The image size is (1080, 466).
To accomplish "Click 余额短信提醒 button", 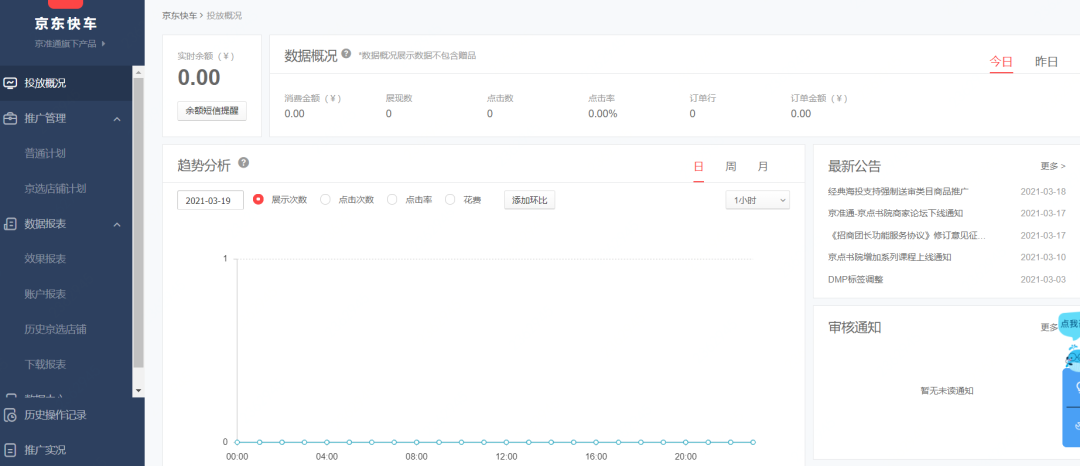I will (x=211, y=111).
